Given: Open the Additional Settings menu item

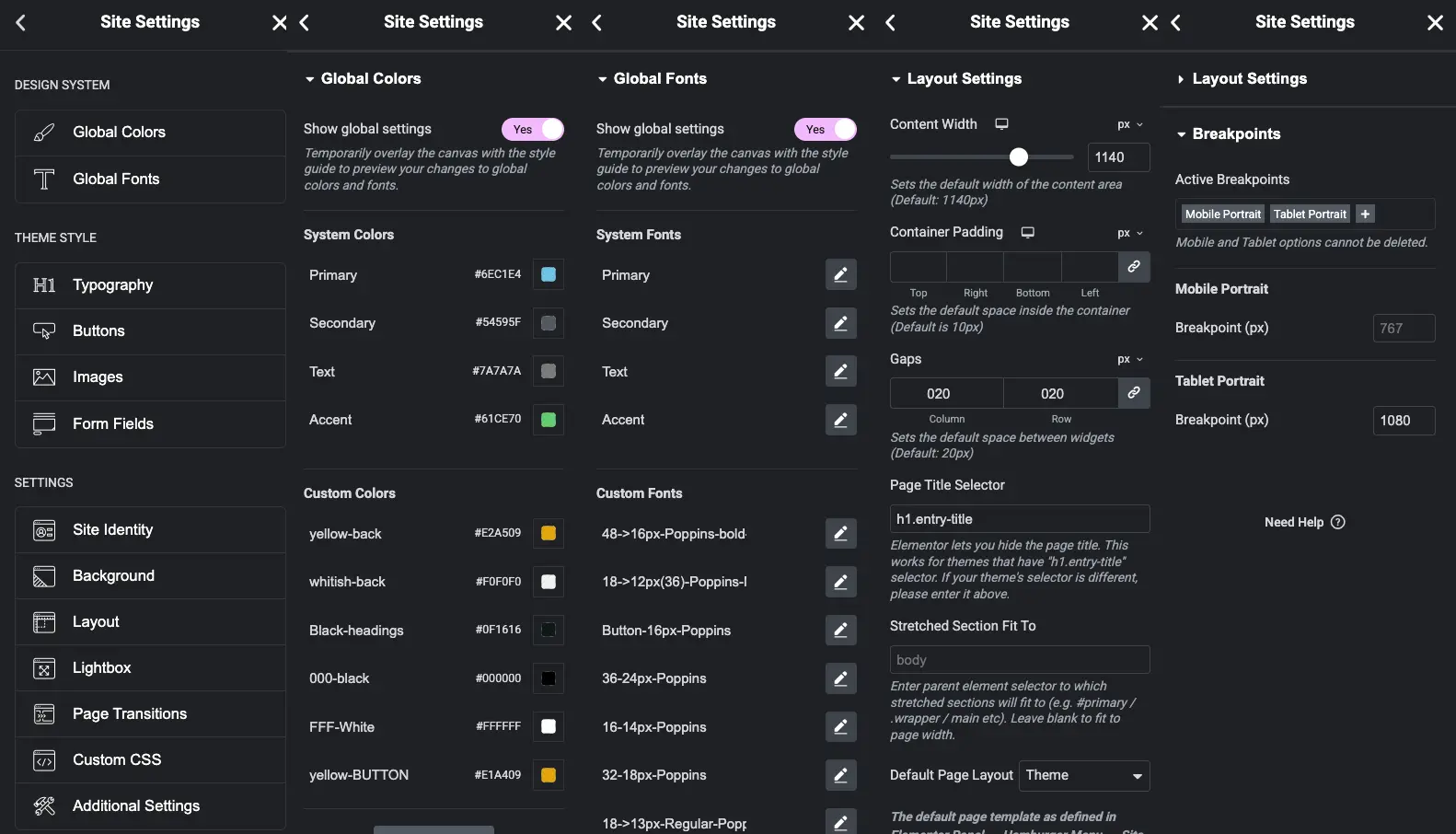Looking at the screenshot, I should tap(150, 806).
